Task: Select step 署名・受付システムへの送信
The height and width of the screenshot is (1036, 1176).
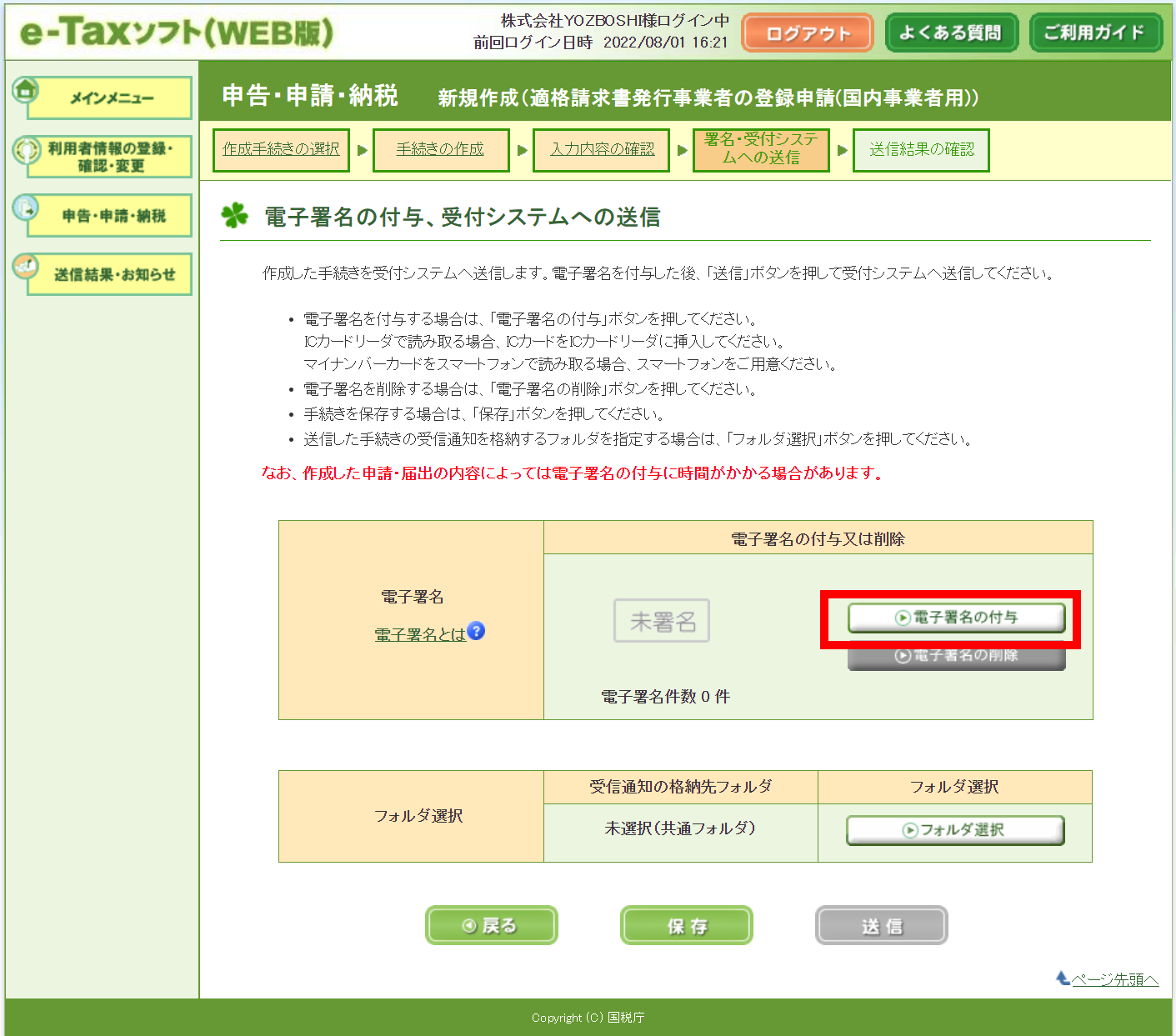Action: click(x=761, y=150)
